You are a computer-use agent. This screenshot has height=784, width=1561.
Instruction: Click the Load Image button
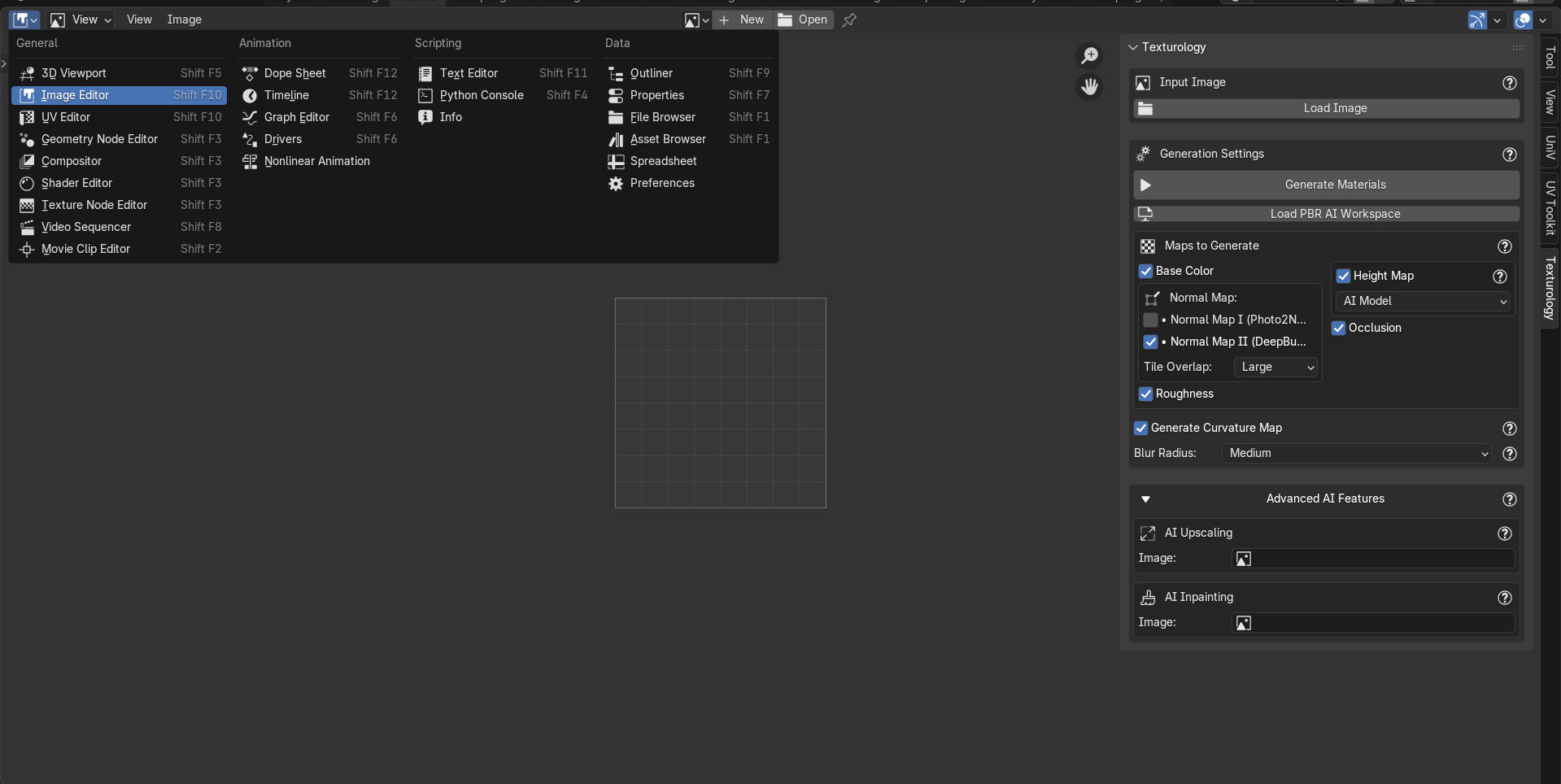1327,108
